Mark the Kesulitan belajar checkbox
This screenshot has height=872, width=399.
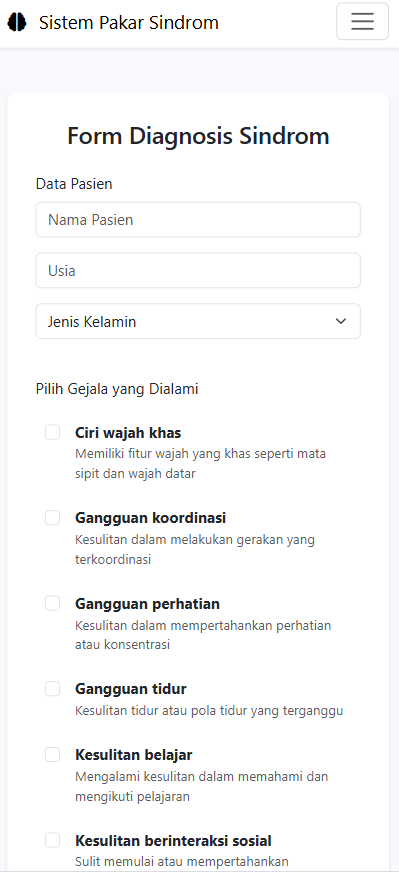(52, 755)
